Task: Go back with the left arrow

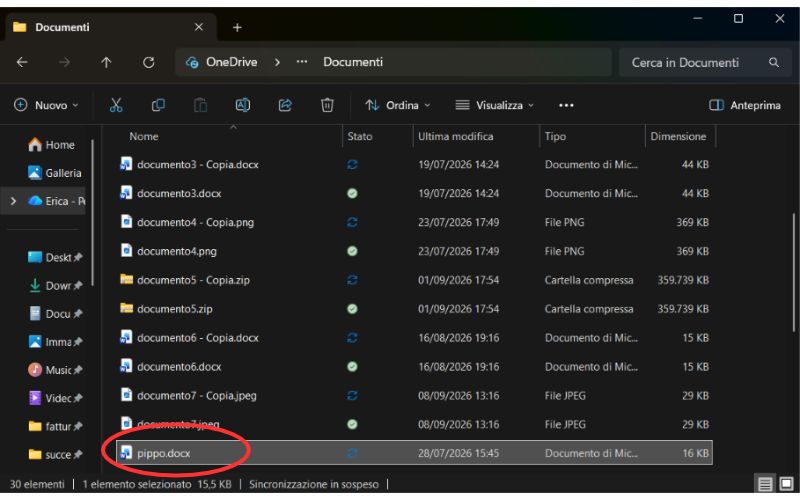Action: point(22,62)
